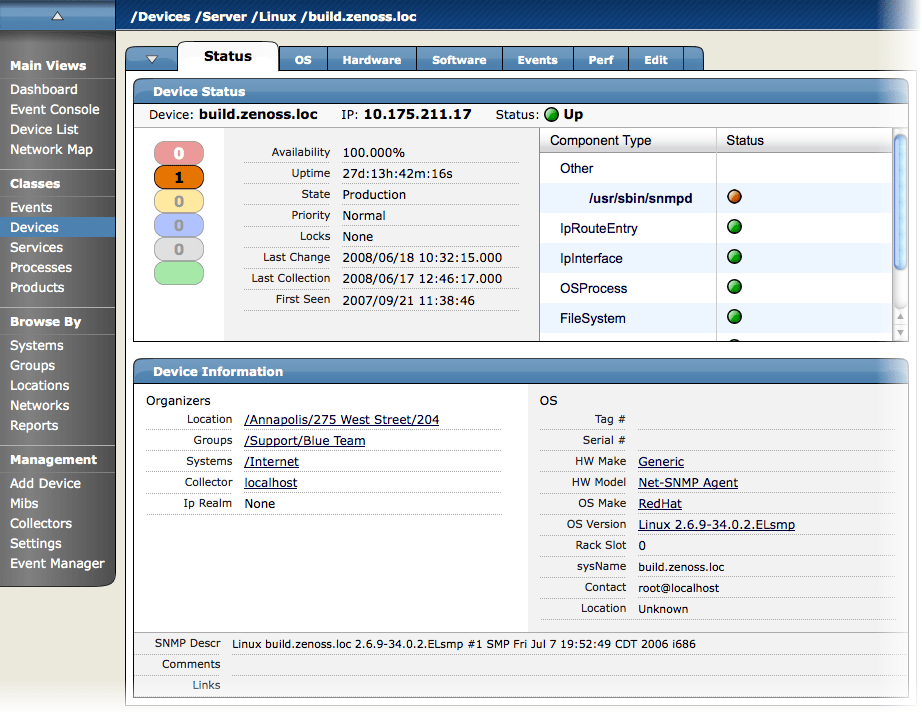Open the page menu dropdown triangle tab

click(x=152, y=59)
